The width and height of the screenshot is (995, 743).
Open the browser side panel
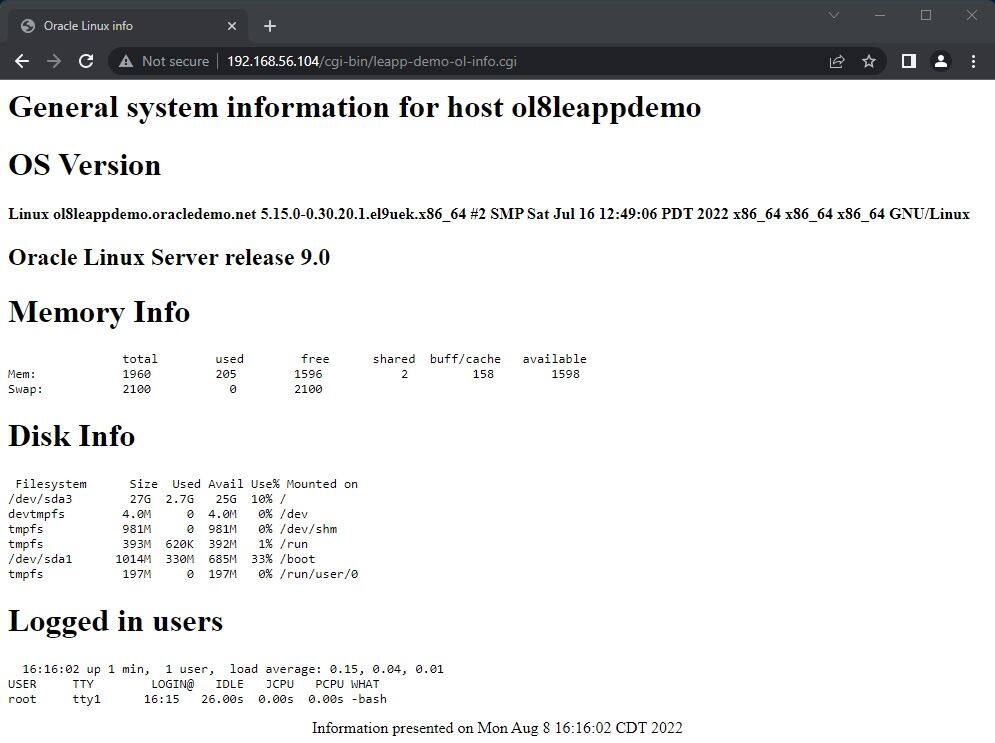[908, 61]
